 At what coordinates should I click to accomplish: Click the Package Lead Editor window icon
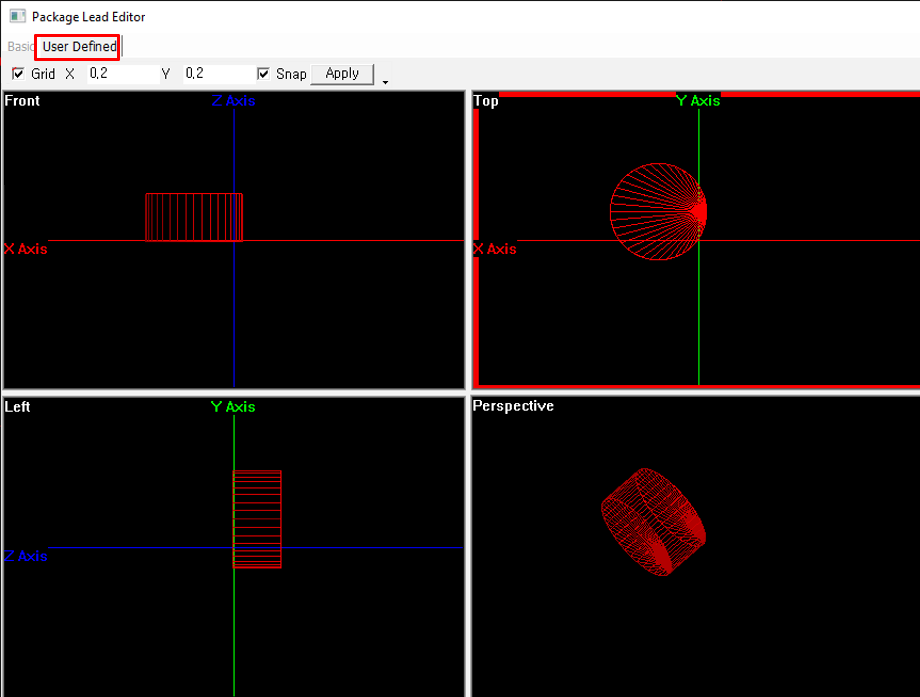tap(17, 17)
